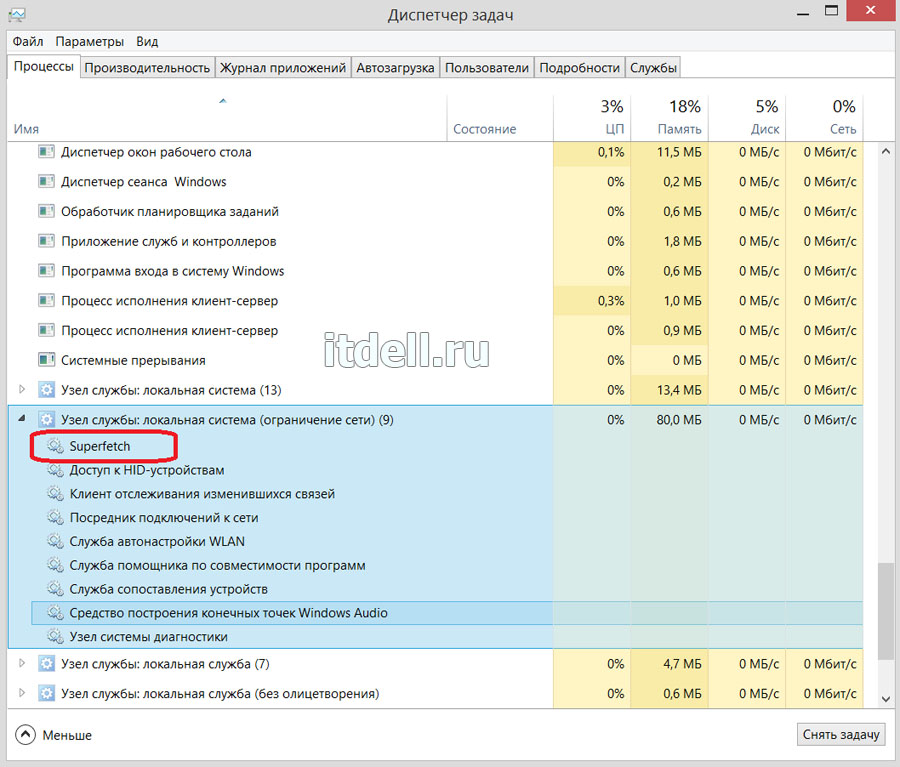
Task: Click icon of Программа входа в систему Windows
Action: [46, 271]
